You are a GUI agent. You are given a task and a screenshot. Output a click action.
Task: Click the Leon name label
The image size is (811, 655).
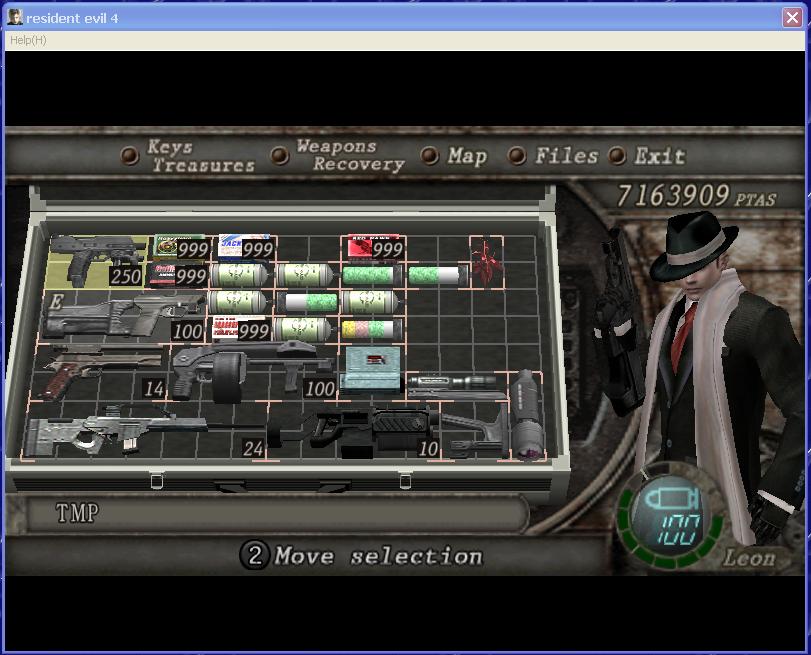pos(749,558)
